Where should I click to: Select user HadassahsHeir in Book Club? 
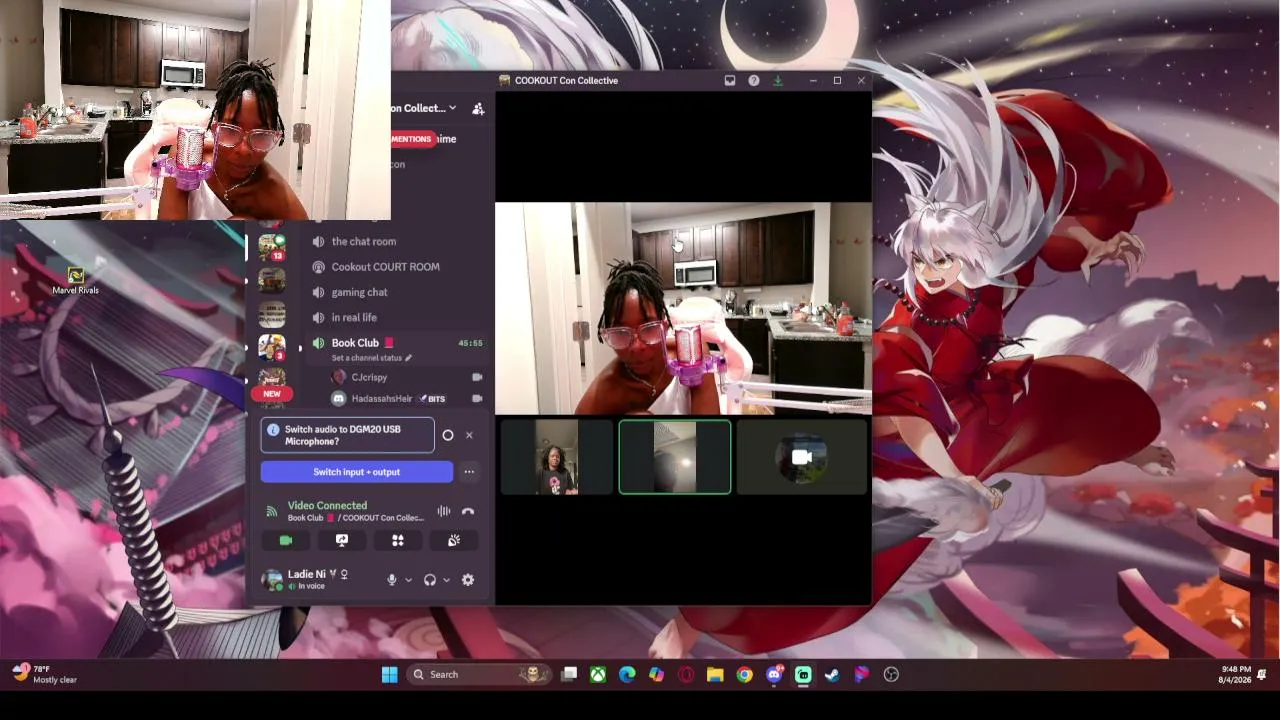tap(382, 399)
